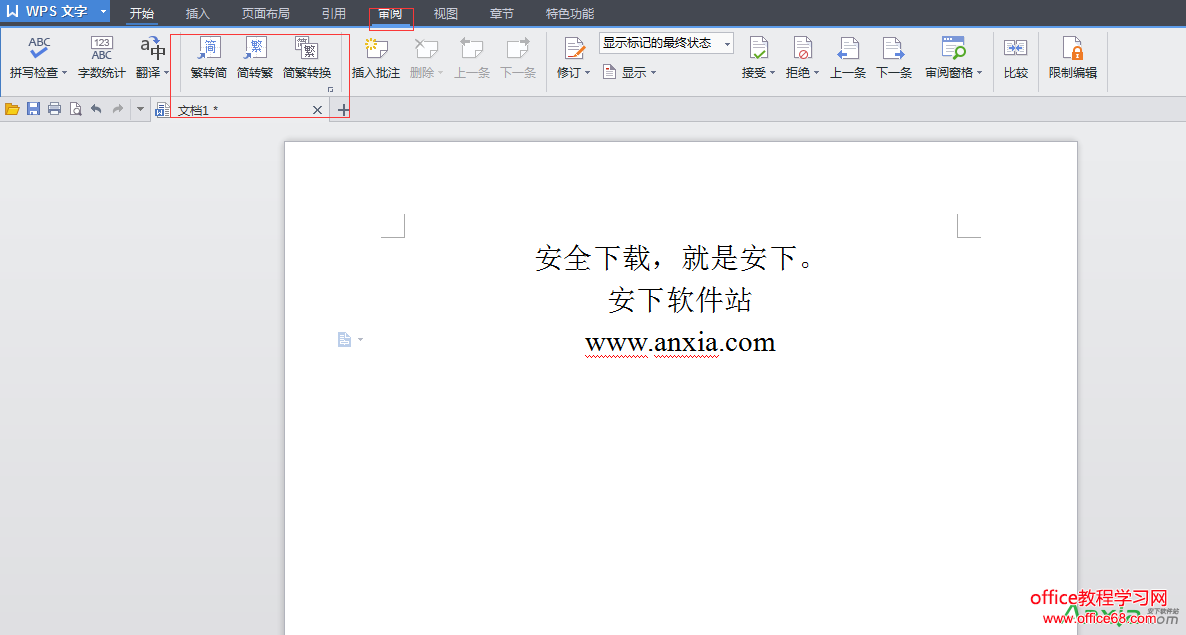The width and height of the screenshot is (1186, 635).
Task: Expand 显示标记的最终状态 dropdown
Action: (x=726, y=43)
